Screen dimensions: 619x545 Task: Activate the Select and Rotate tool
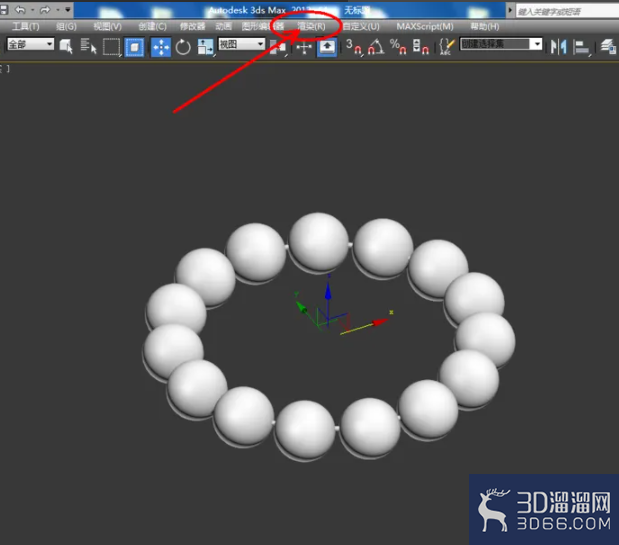point(183,47)
